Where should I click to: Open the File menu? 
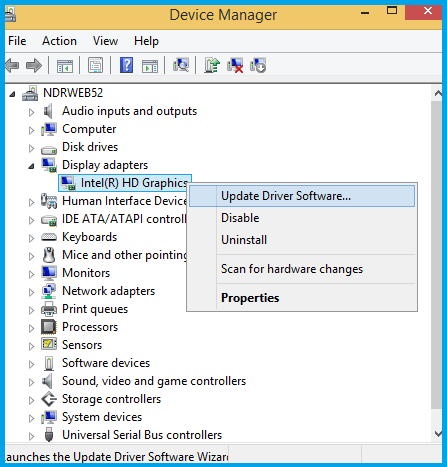tap(17, 41)
